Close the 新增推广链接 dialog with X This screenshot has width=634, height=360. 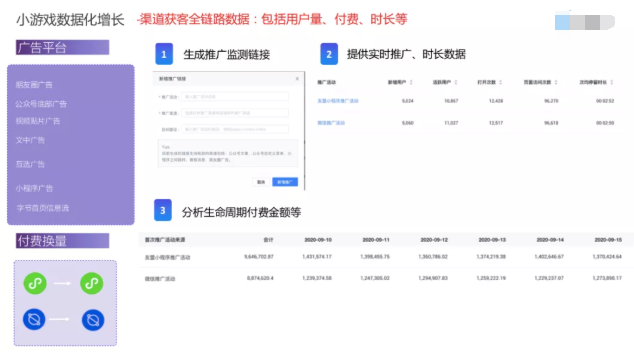point(297,78)
